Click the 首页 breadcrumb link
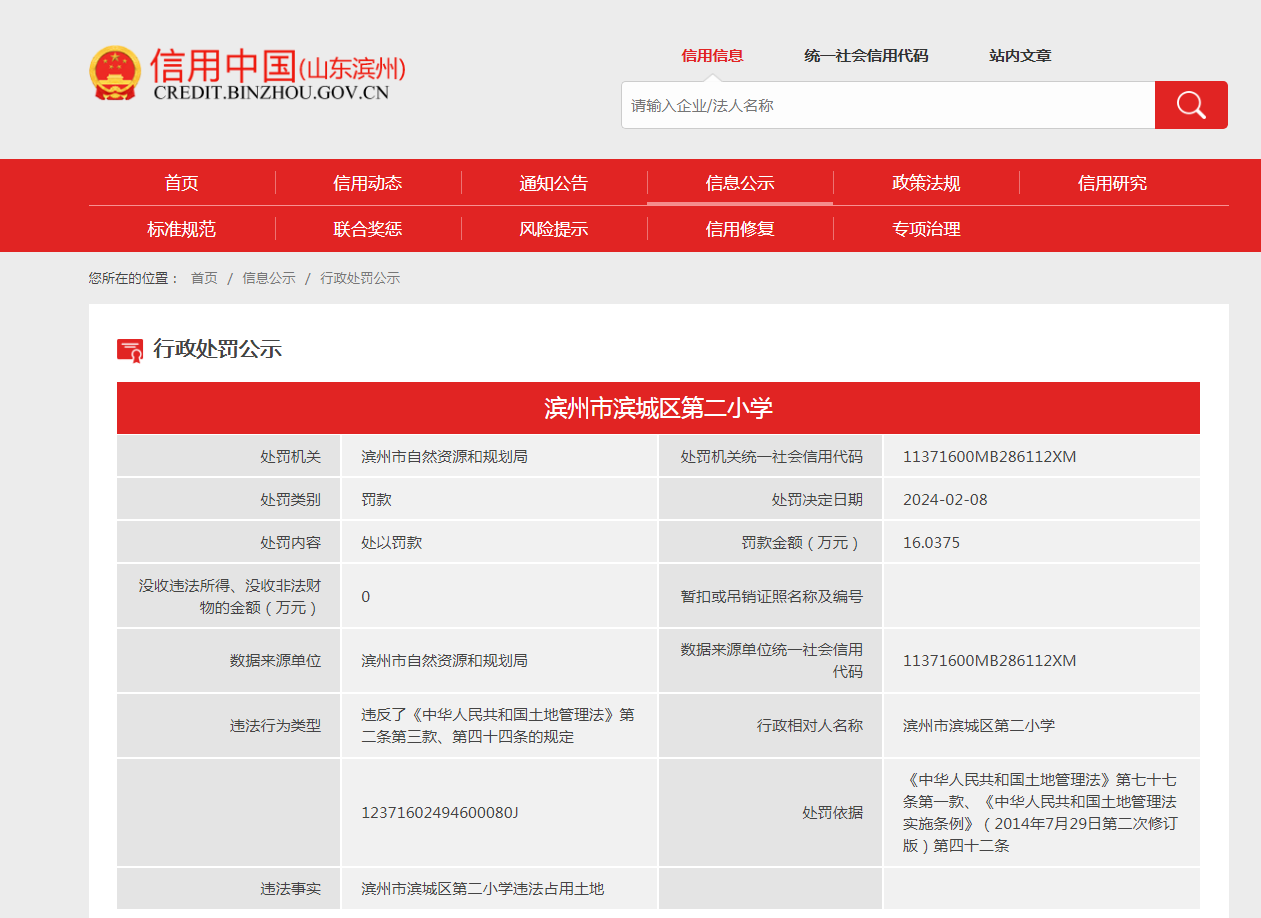Viewport: 1261px width, 918px height. coord(204,278)
